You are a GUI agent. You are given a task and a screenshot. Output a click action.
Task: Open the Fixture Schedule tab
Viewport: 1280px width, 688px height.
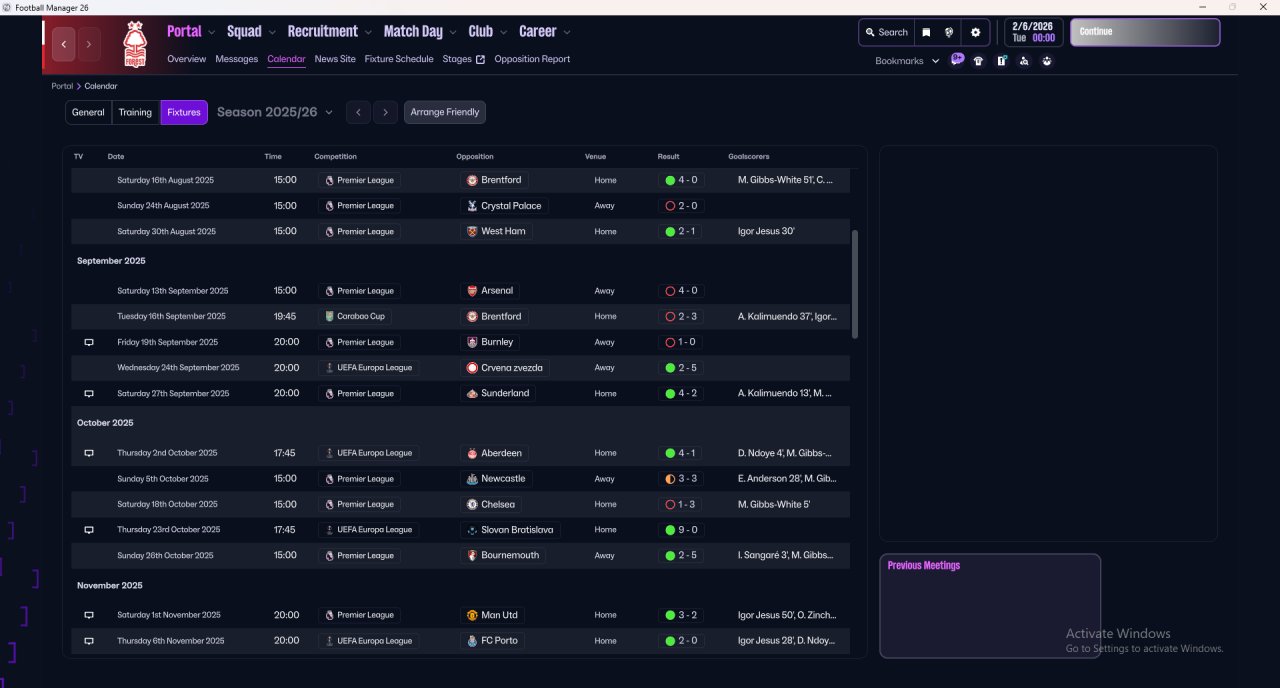399,59
